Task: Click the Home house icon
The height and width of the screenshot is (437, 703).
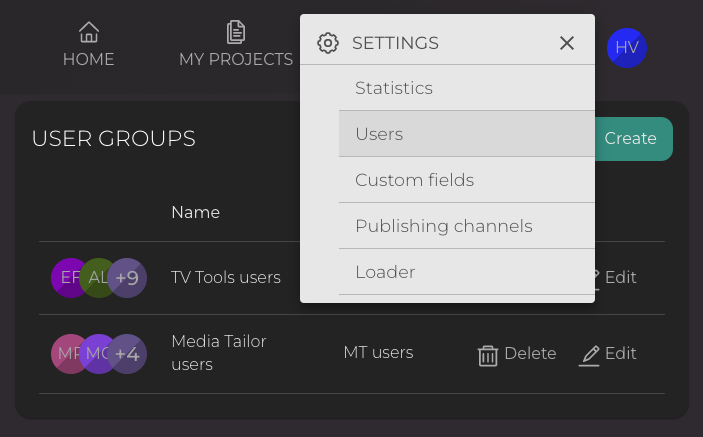Action: [x=89, y=33]
